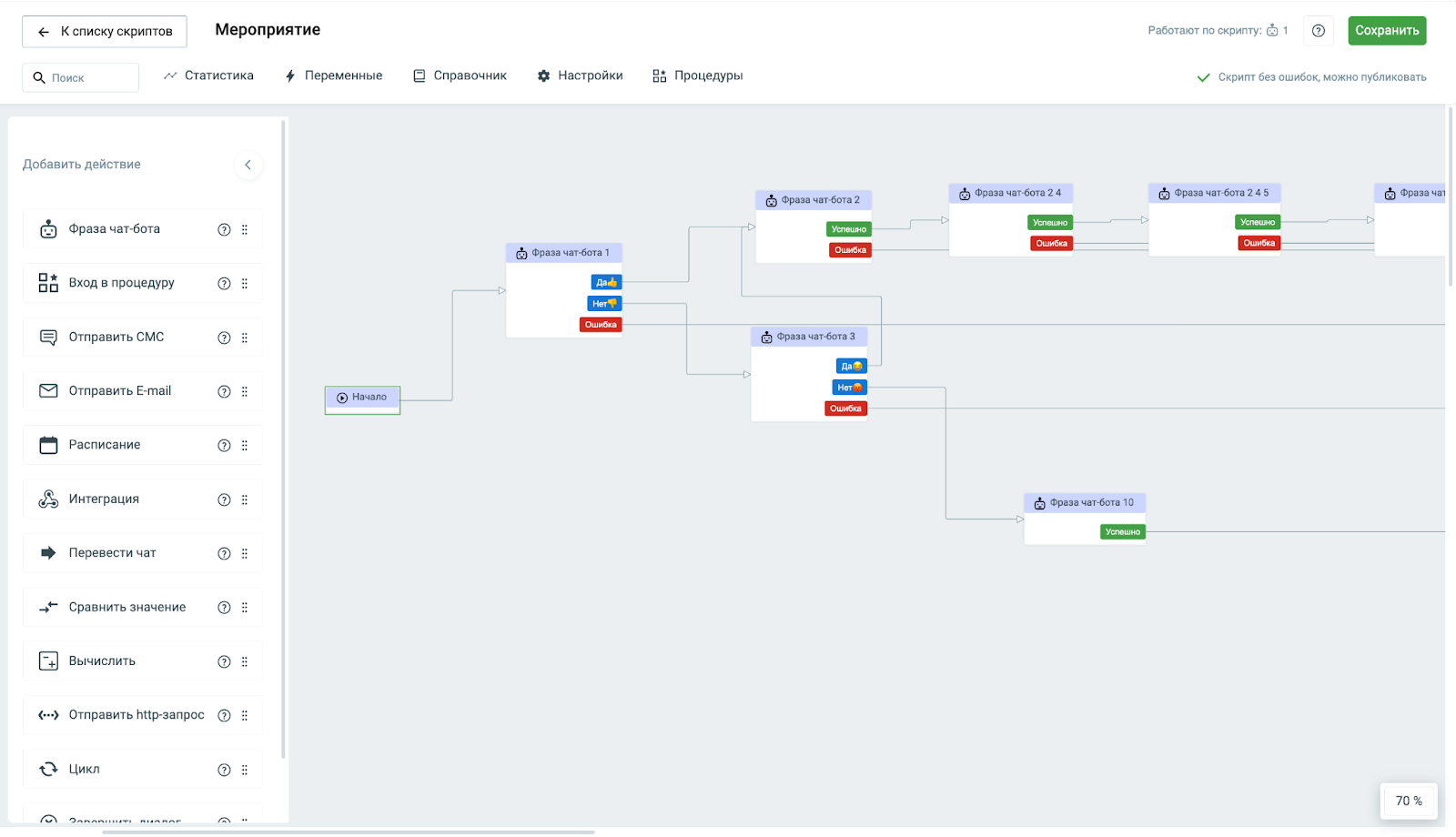
Task: Click the action panel vertical scrollbar
Action: click(x=284, y=439)
